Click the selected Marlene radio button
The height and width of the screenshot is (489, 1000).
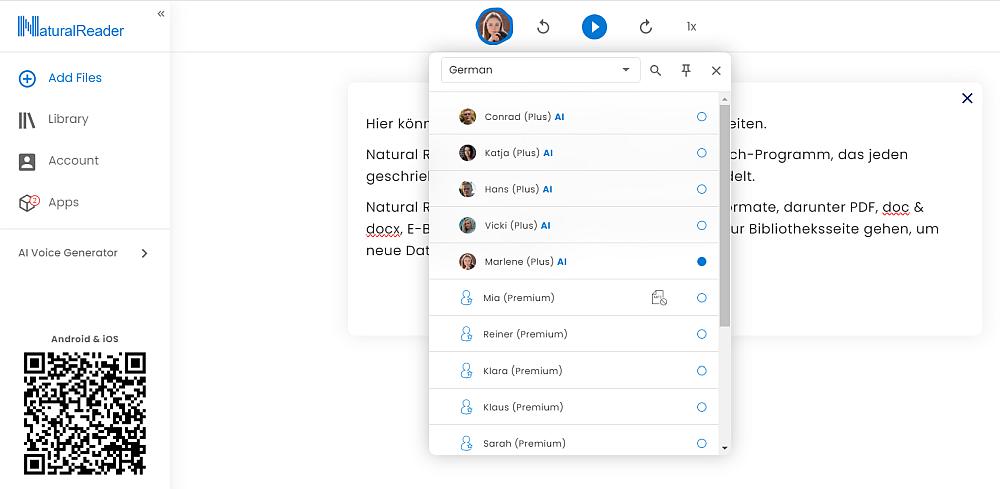(702, 262)
